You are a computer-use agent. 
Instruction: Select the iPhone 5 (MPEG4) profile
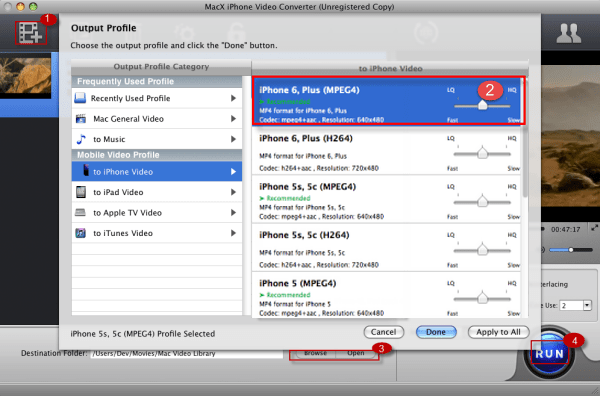pos(386,295)
